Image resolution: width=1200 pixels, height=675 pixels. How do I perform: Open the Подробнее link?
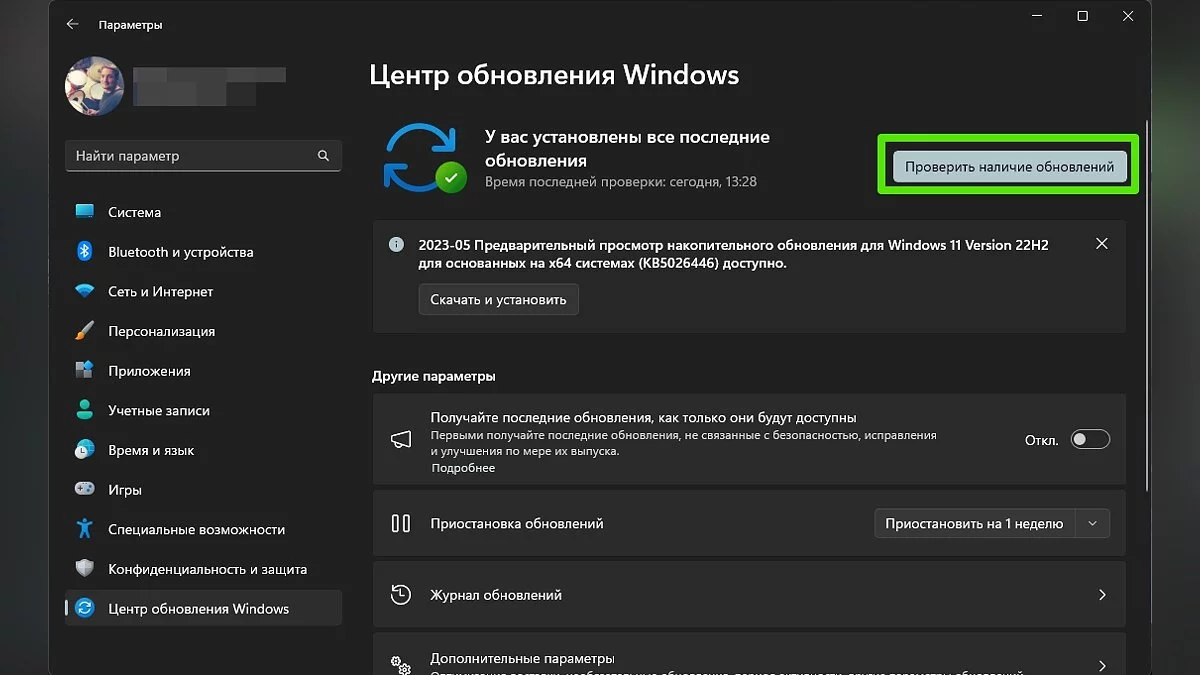[x=463, y=468]
